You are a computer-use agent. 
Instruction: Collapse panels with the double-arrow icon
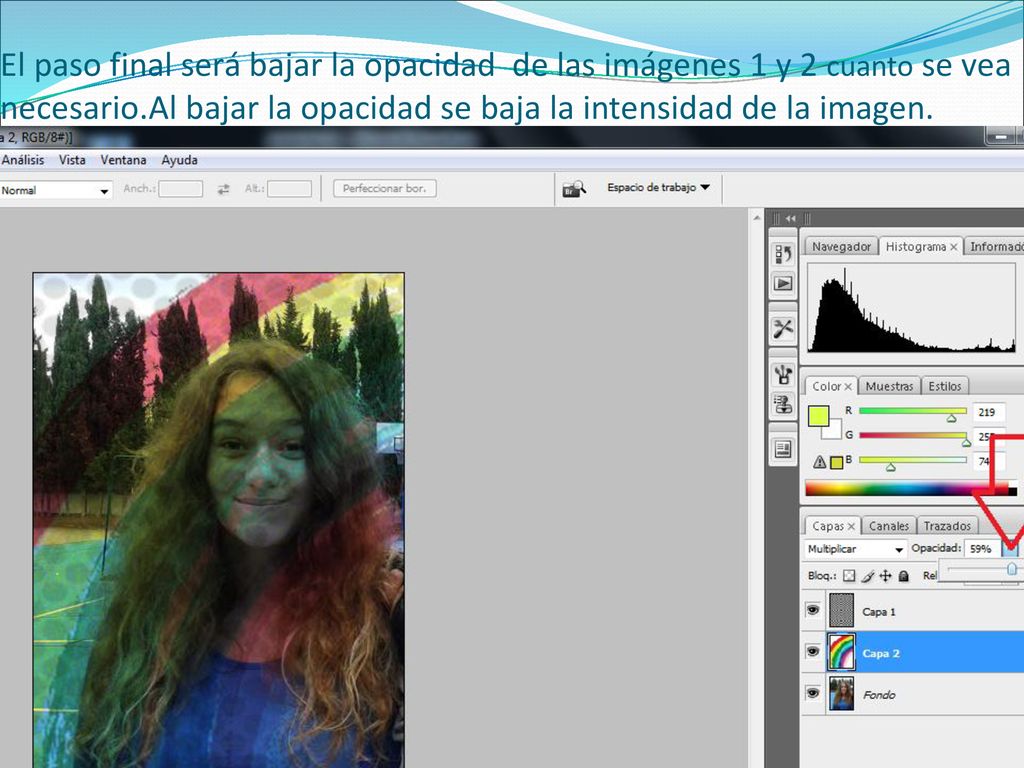[791, 219]
